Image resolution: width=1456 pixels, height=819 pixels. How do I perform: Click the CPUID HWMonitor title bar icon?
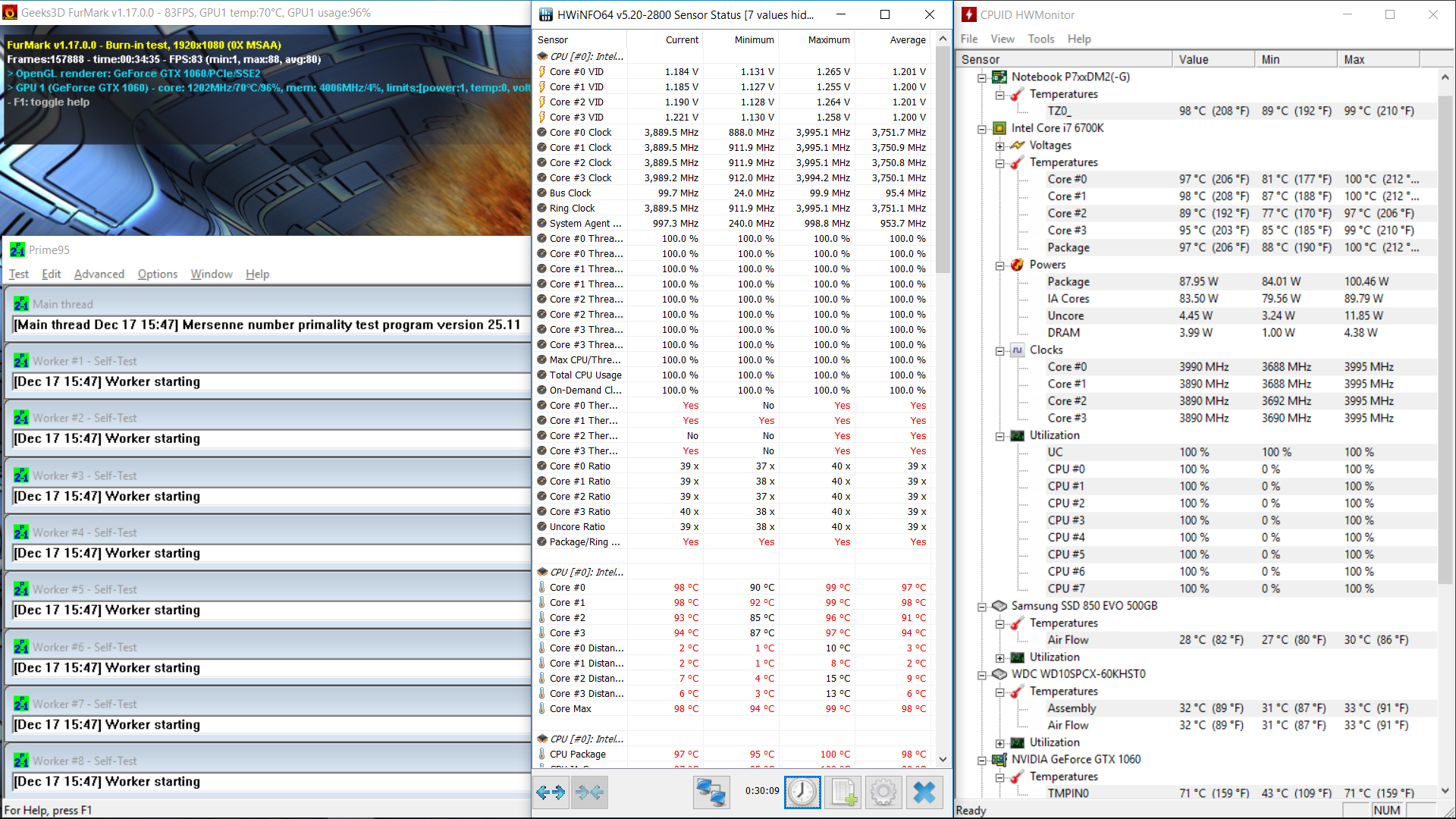[x=969, y=14]
